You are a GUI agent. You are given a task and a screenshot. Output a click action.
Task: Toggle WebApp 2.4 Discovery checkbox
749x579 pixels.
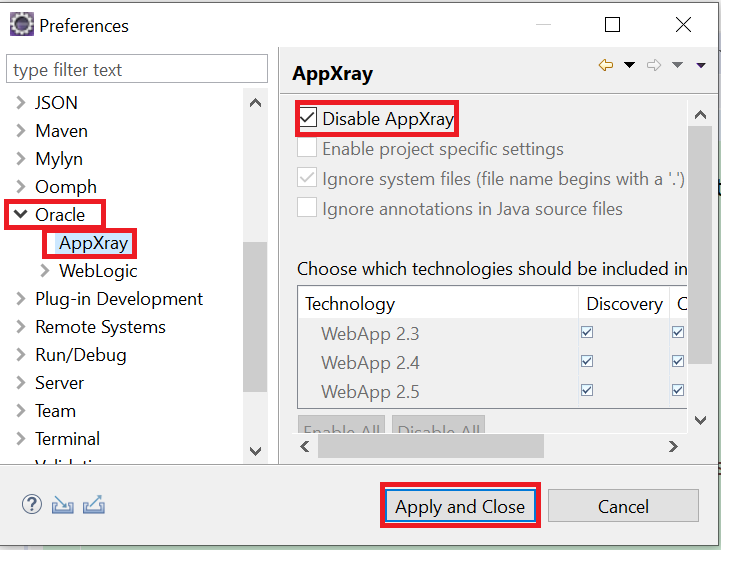587,361
